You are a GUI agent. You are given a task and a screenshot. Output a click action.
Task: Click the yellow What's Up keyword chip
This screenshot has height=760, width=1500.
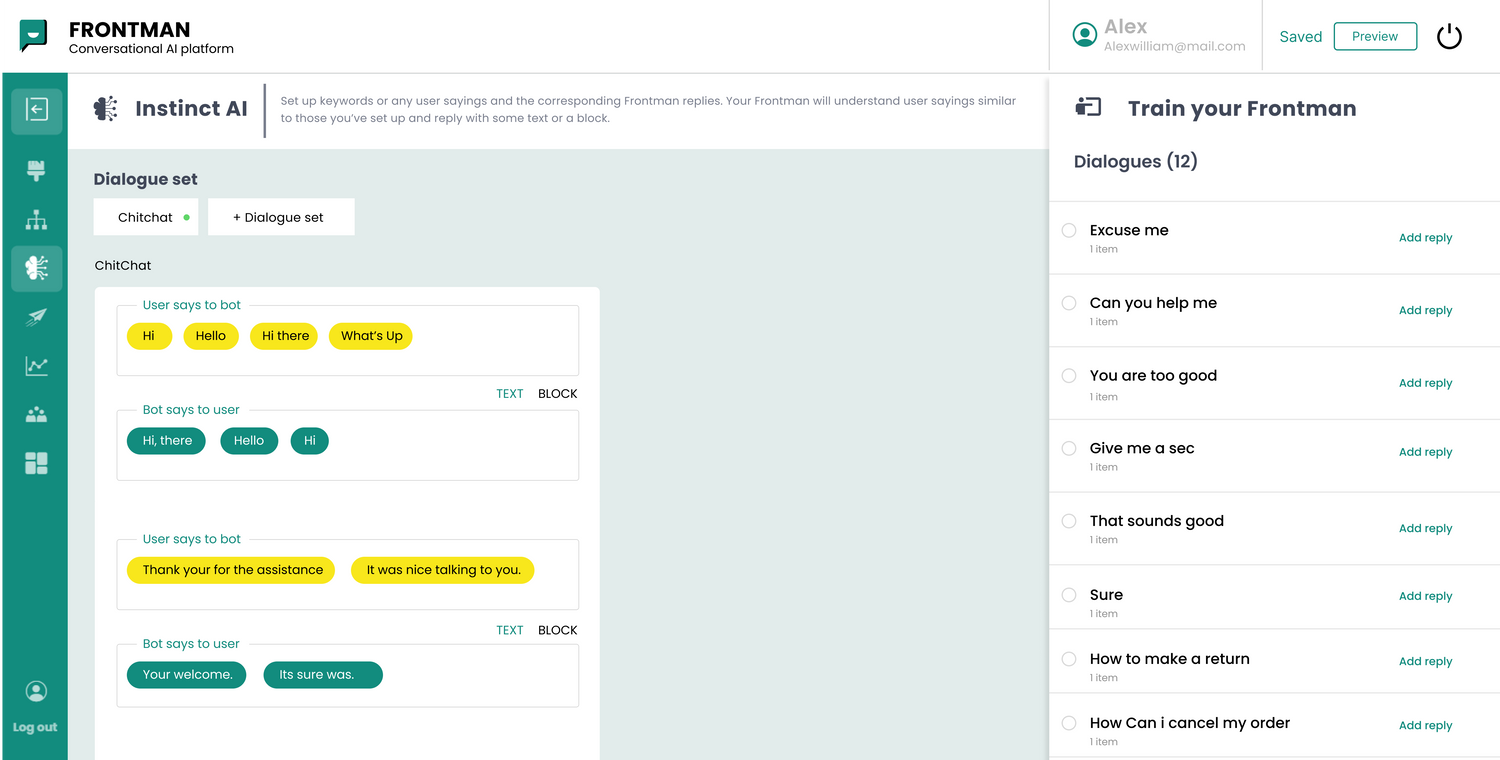point(371,336)
